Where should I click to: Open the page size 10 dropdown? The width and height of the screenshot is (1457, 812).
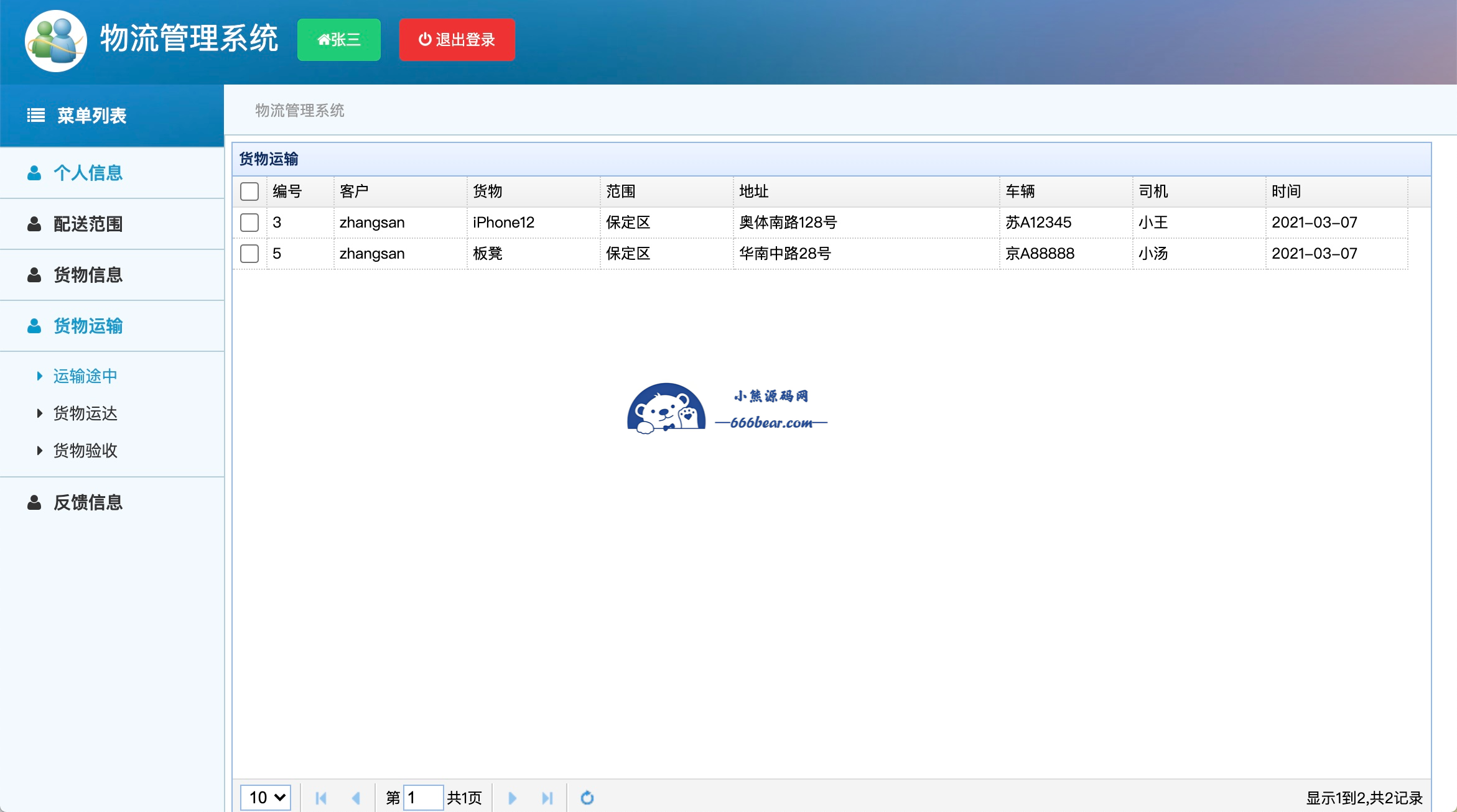(x=266, y=798)
